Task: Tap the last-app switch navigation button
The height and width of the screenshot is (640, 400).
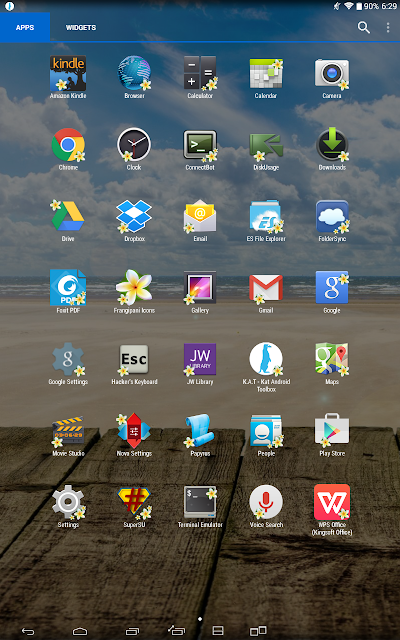Action: 176,631
